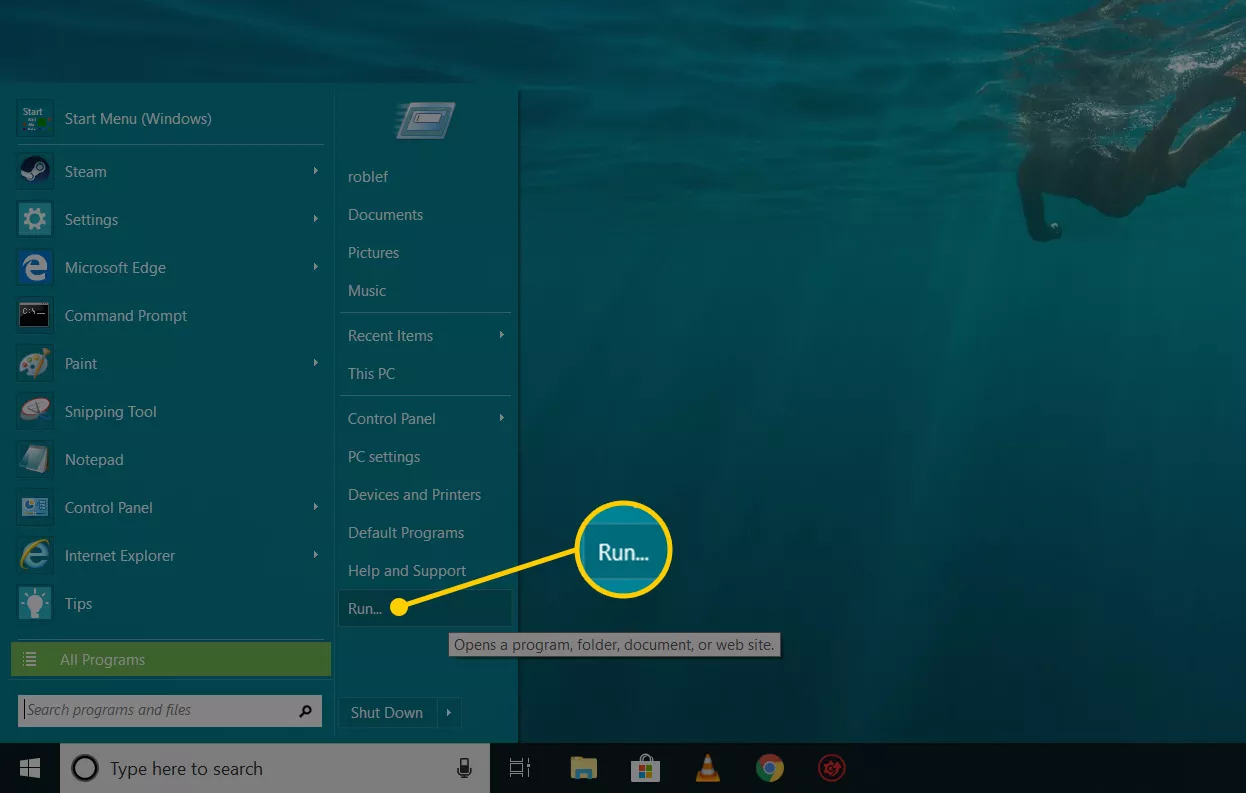Select the Command Prompt label

click(x=126, y=316)
